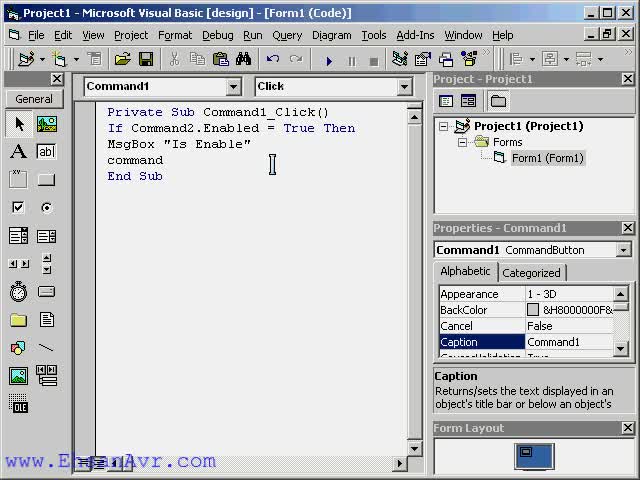
Task: Open the Project menu
Action: pyautogui.click(x=131, y=36)
